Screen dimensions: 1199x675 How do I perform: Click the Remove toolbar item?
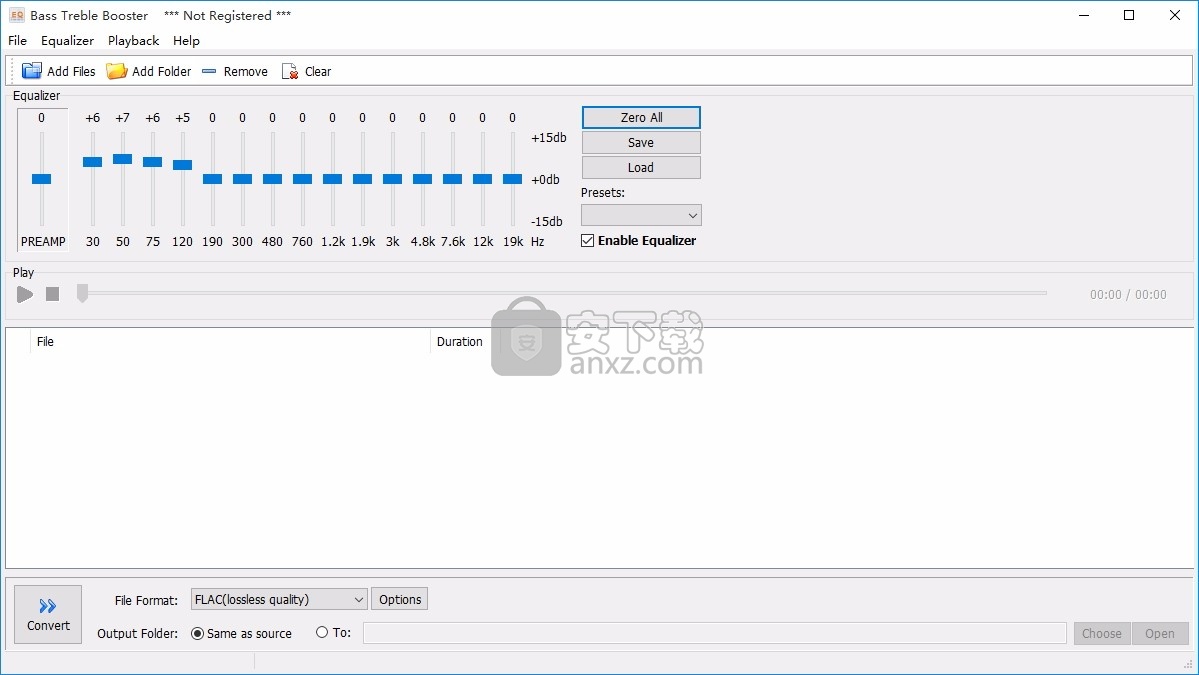(235, 71)
